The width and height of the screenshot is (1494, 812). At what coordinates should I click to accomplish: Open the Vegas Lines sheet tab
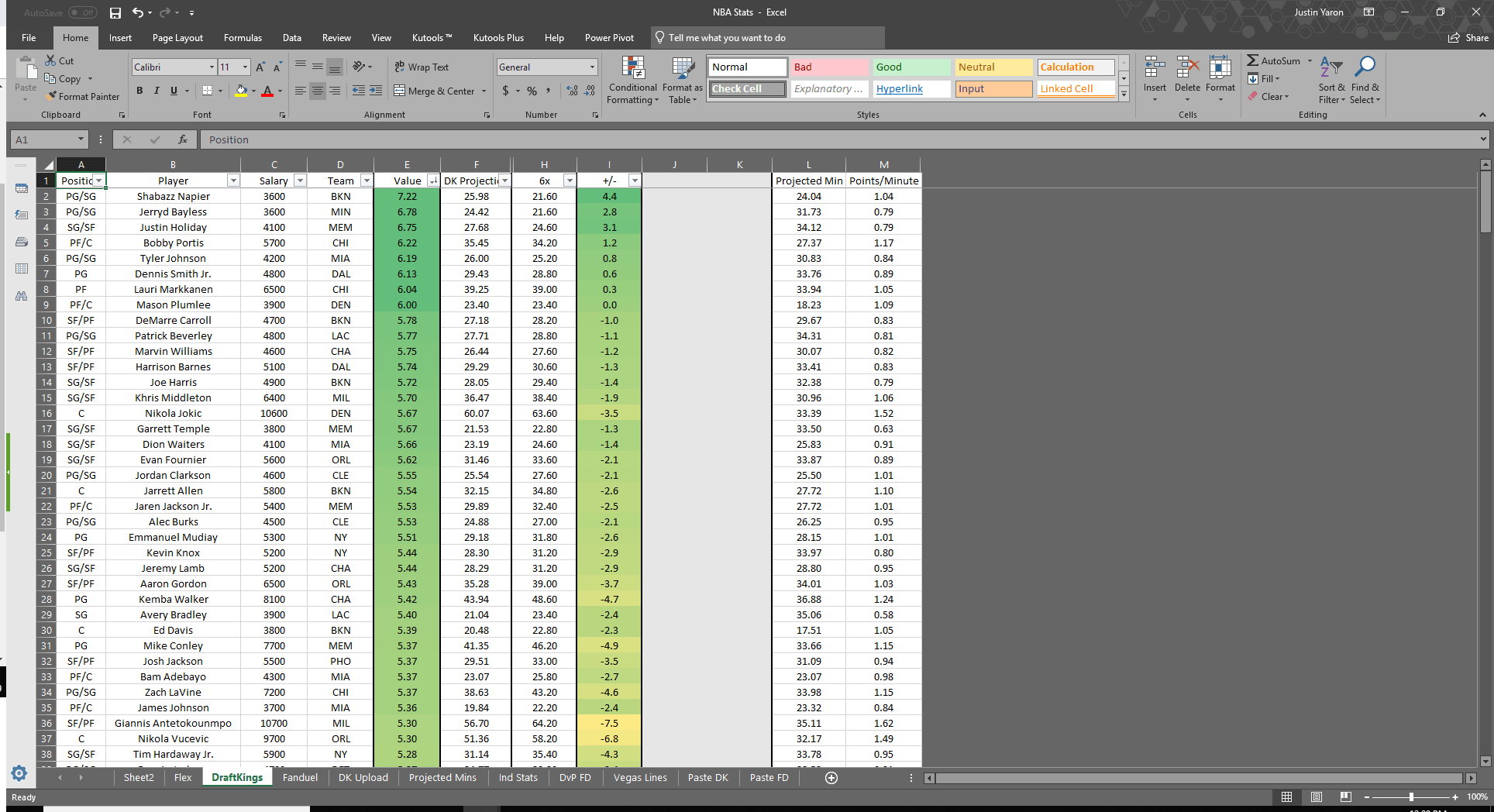(640, 778)
